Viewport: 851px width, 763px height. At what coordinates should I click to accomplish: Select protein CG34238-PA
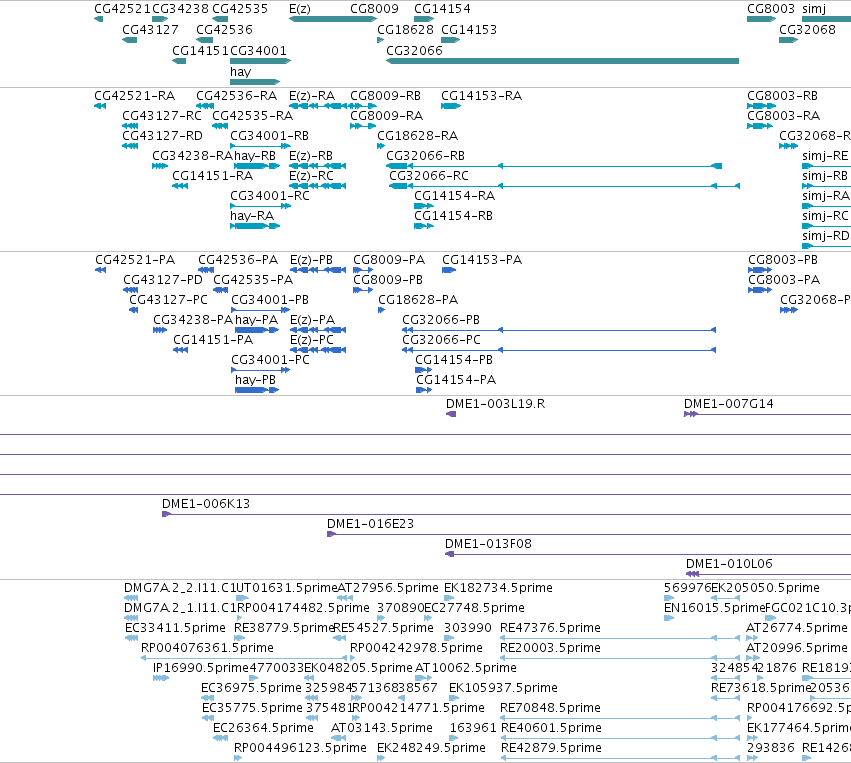click(160, 330)
